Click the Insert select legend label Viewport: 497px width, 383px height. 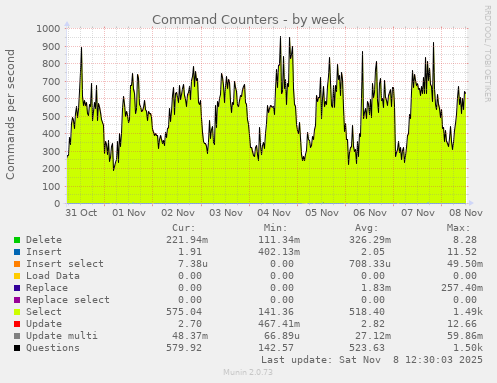click(x=65, y=264)
